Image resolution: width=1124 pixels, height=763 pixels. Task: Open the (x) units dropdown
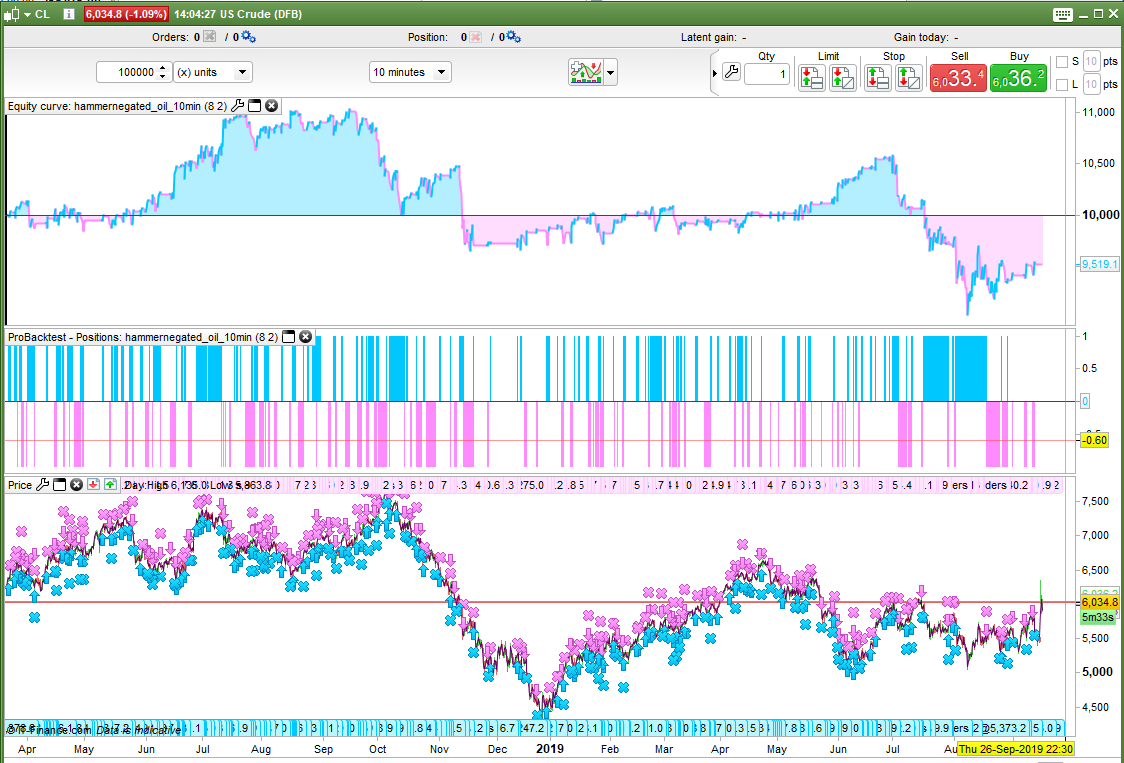tap(212, 72)
